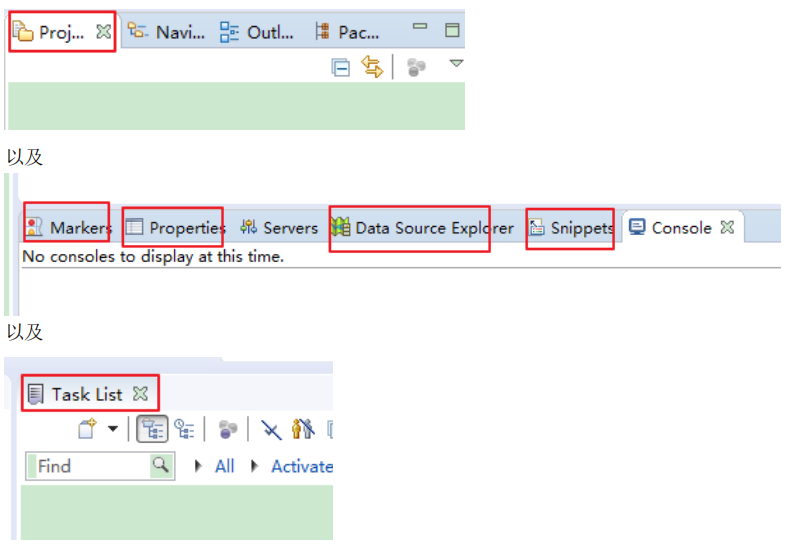
Task: Open the Markers tab
Action: click(x=68, y=227)
